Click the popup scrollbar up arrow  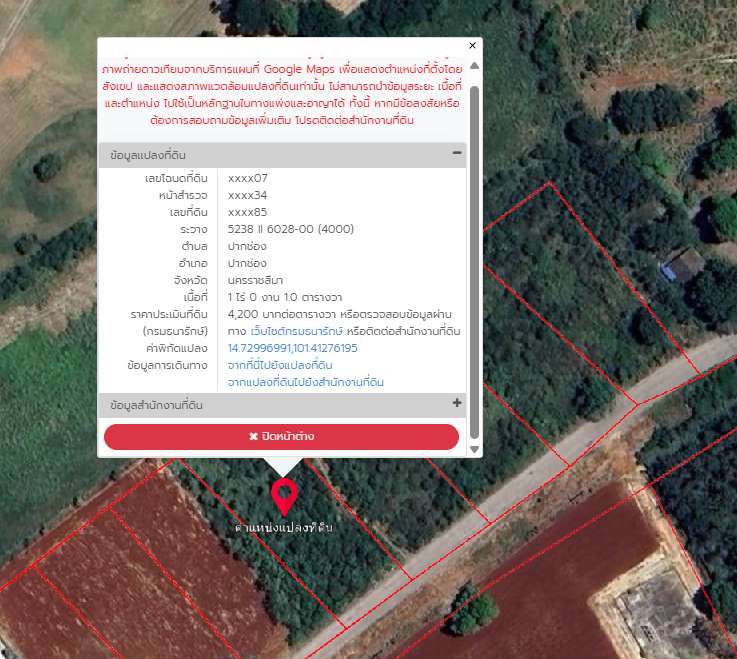pos(474,65)
